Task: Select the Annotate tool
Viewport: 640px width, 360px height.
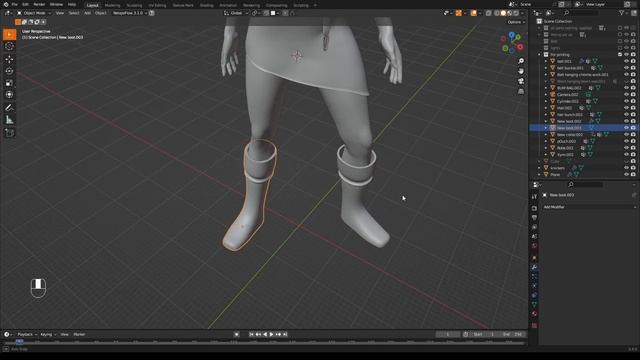Action: [x=9, y=108]
